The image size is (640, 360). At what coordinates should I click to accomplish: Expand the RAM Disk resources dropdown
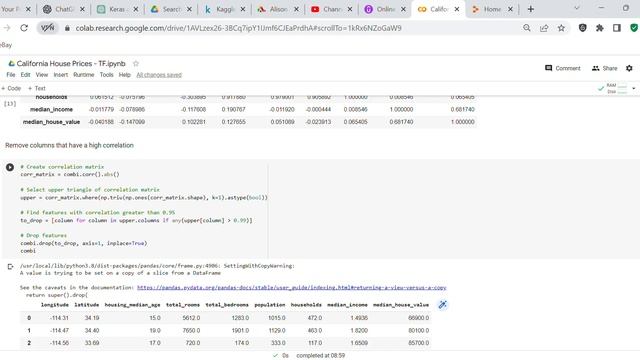(x=633, y=88)
